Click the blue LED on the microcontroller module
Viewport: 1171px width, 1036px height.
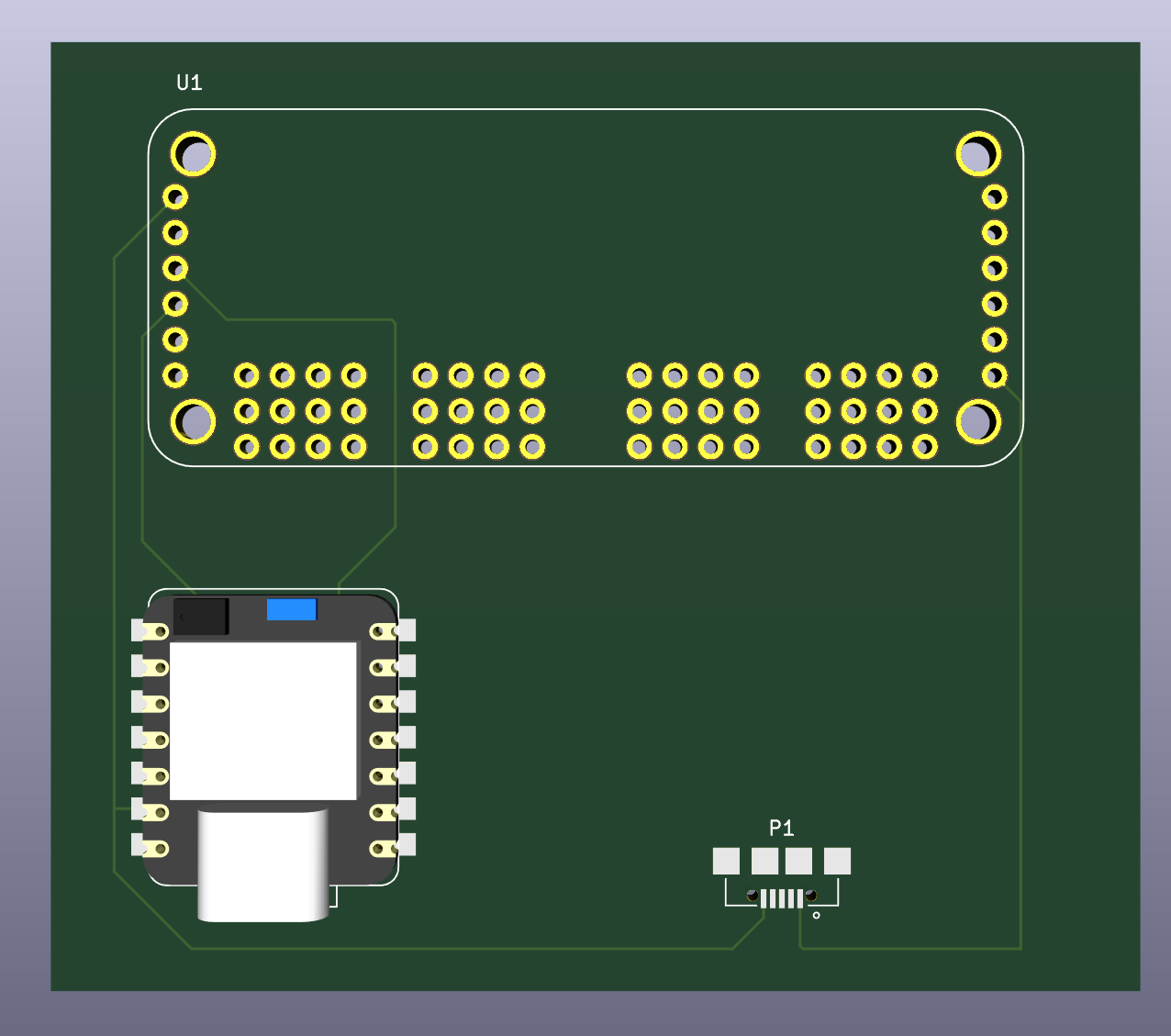pos(290,609)
